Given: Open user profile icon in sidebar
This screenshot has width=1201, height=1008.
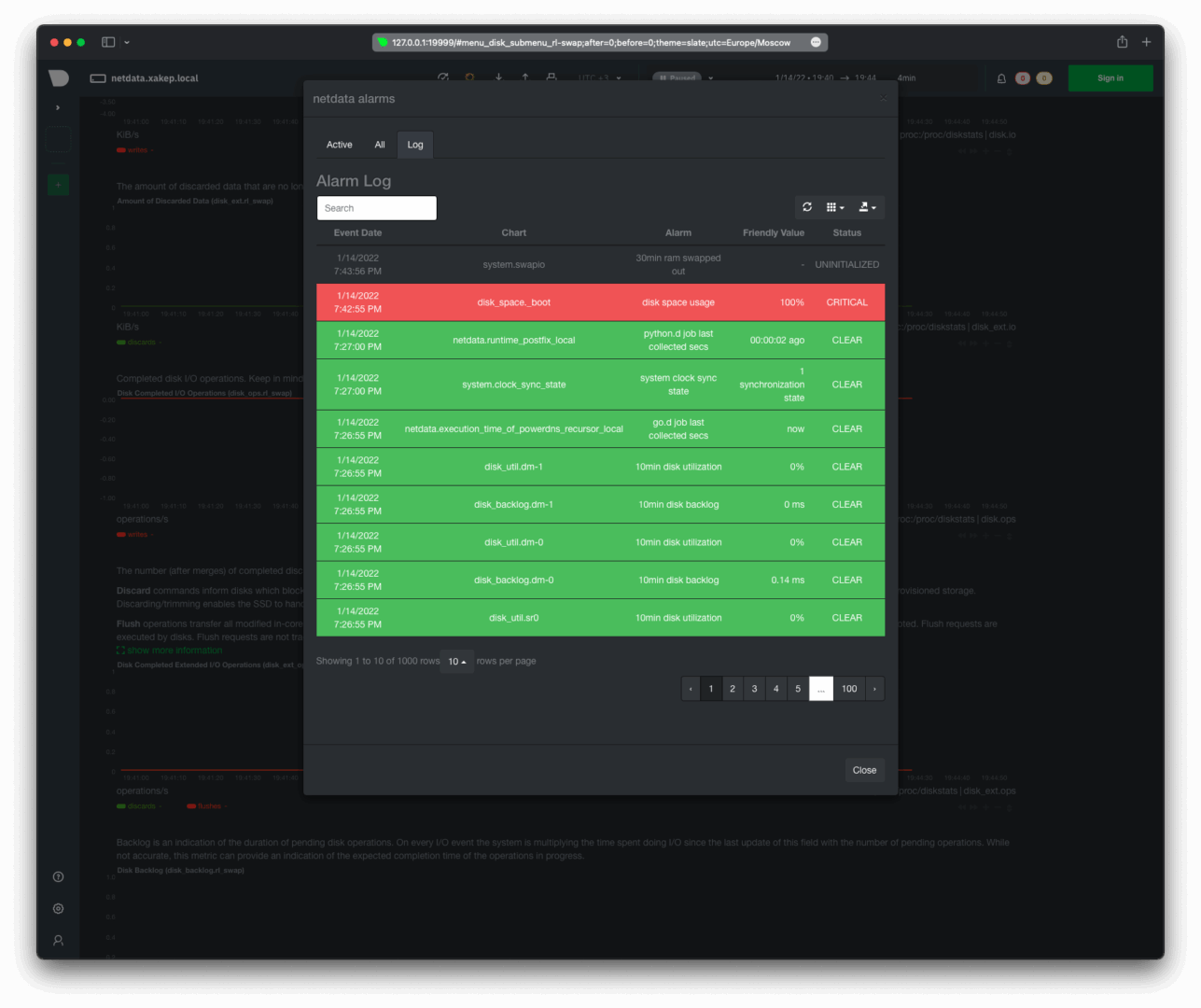Looking at the screenshot, I should click(58, 940).
